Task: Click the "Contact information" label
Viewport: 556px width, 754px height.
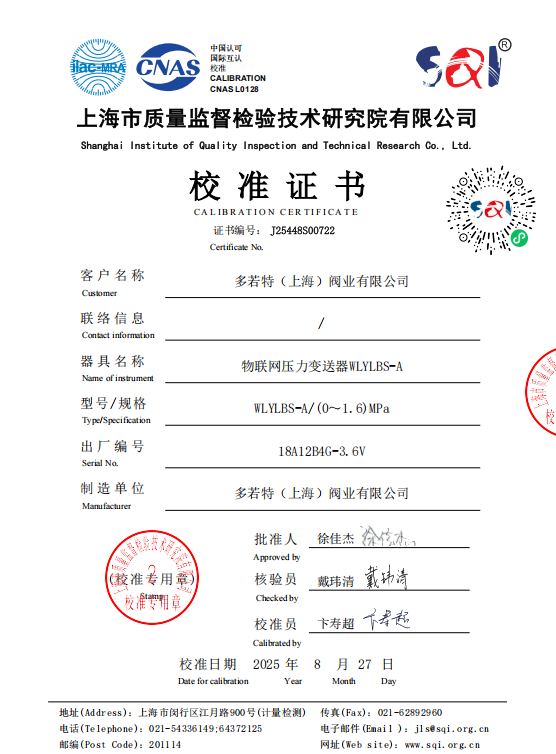Action: [x=118, y=335]
